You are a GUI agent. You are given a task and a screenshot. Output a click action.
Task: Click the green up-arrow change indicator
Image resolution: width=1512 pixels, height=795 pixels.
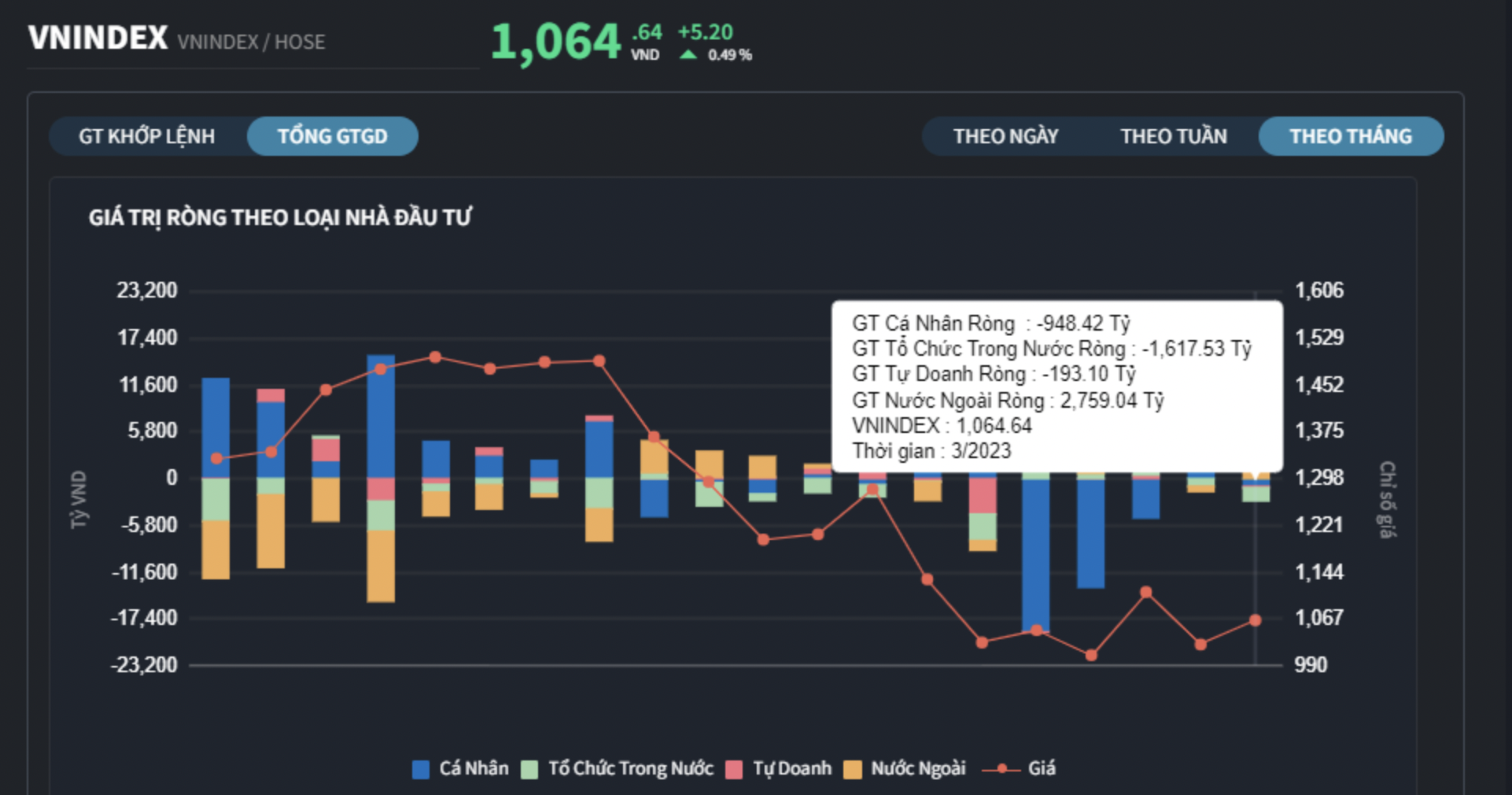688,55
